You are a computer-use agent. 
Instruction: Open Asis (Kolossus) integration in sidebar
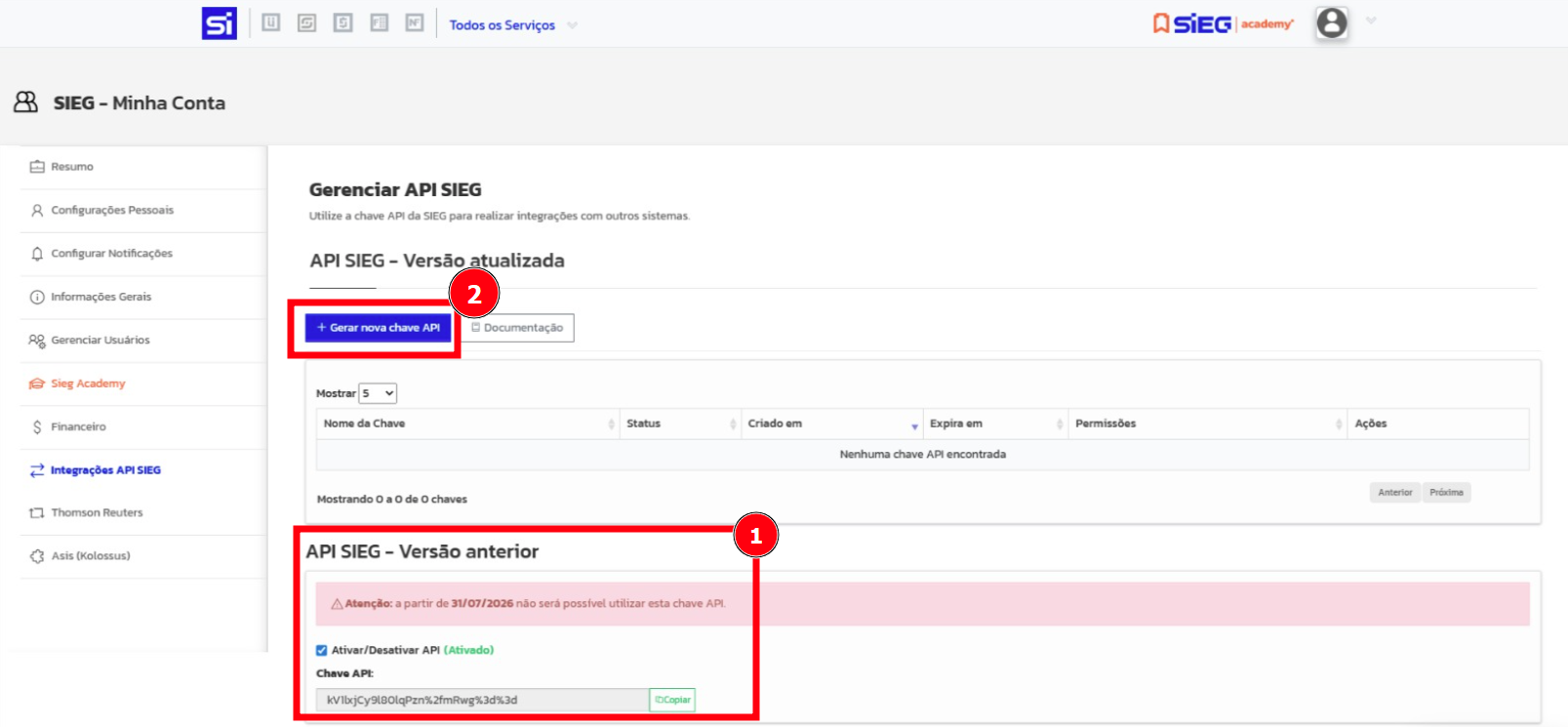coord(90,556)
